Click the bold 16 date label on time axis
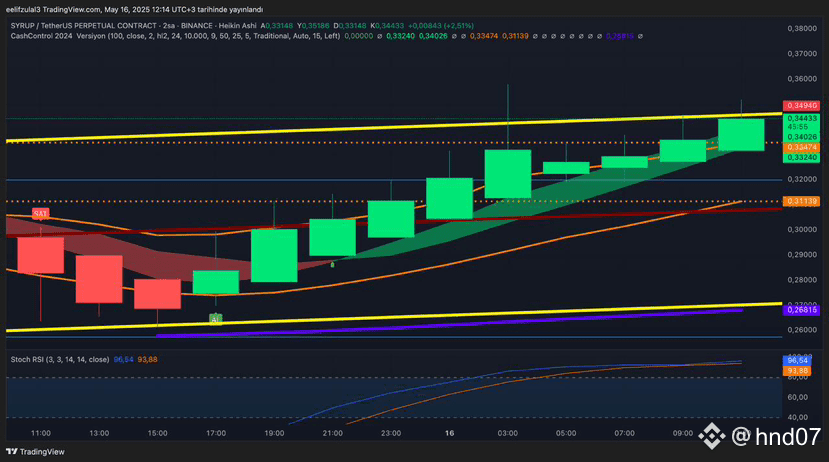 pos(449,433)
